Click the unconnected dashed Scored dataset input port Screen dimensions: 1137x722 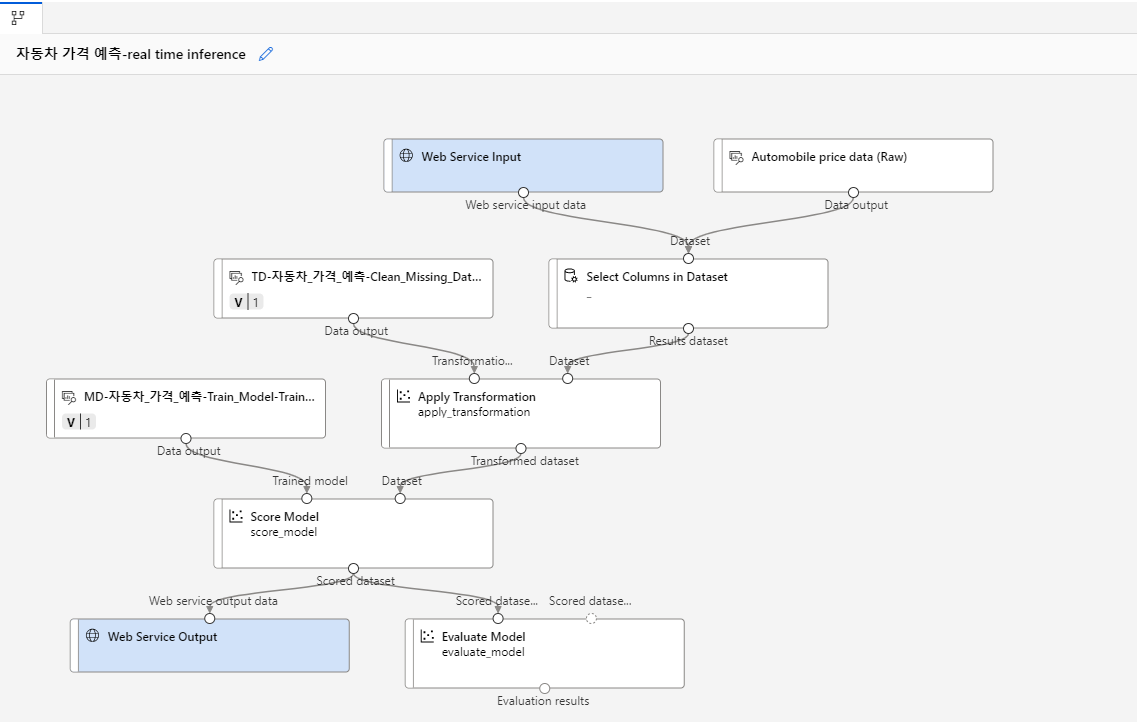591,618
